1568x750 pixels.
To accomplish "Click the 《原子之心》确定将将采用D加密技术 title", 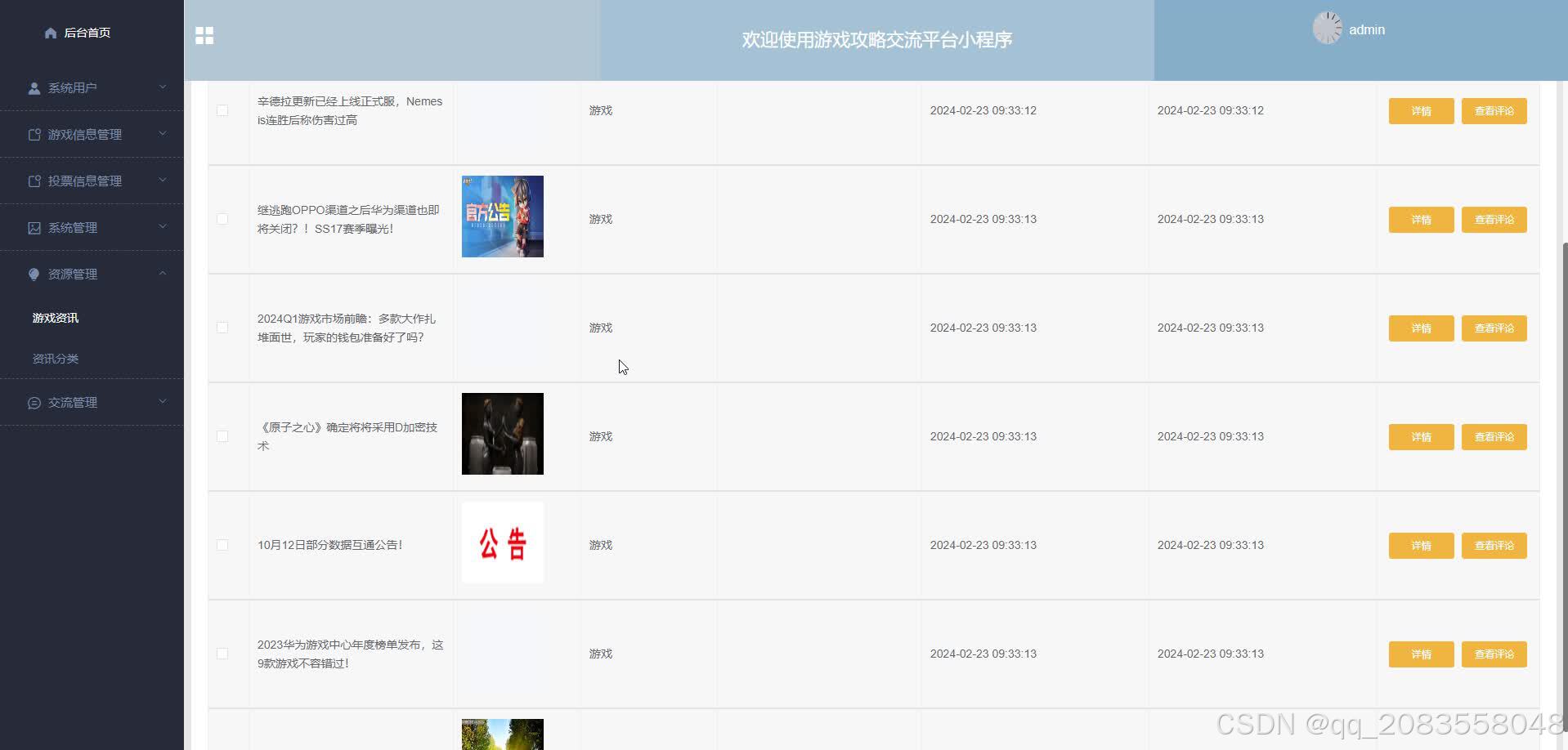I will pyautogui.click(x=347, y=436).
